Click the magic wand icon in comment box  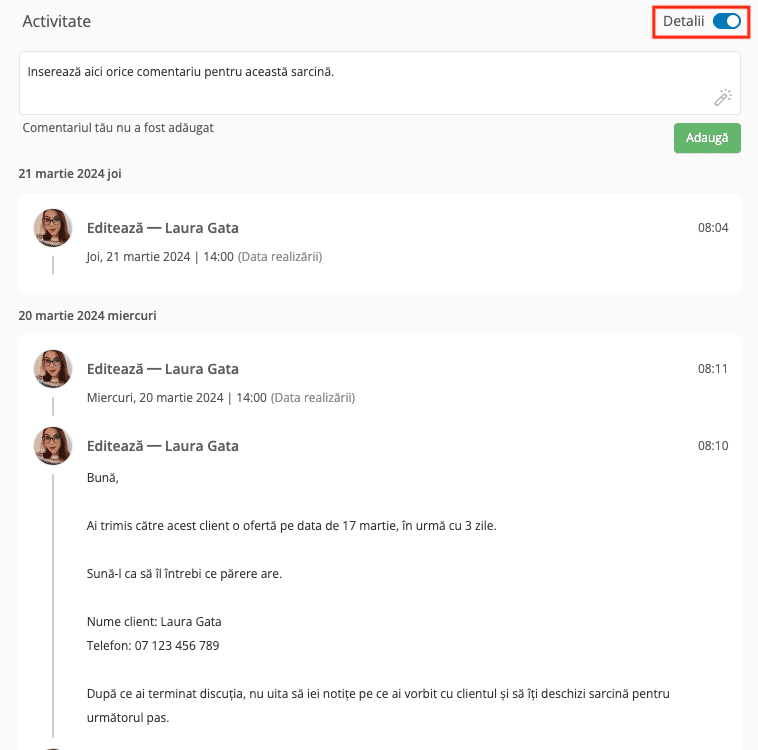[x=723, y=97]
